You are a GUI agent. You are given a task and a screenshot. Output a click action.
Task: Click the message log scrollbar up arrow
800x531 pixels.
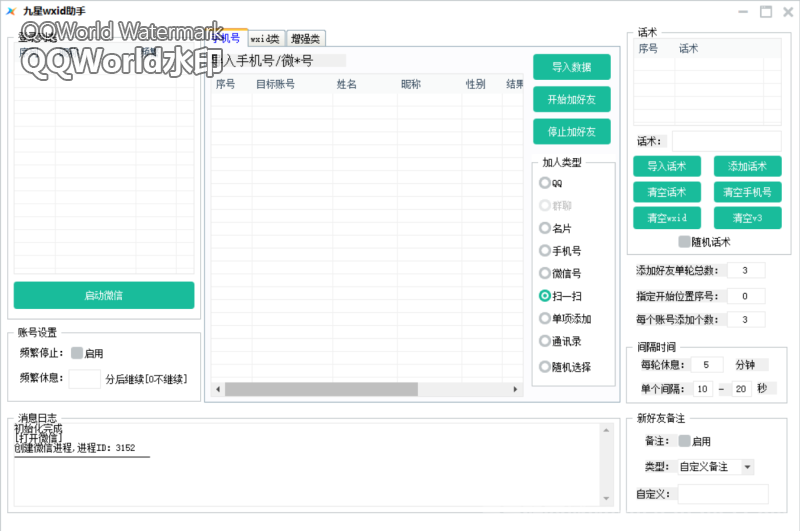(606, 430)
